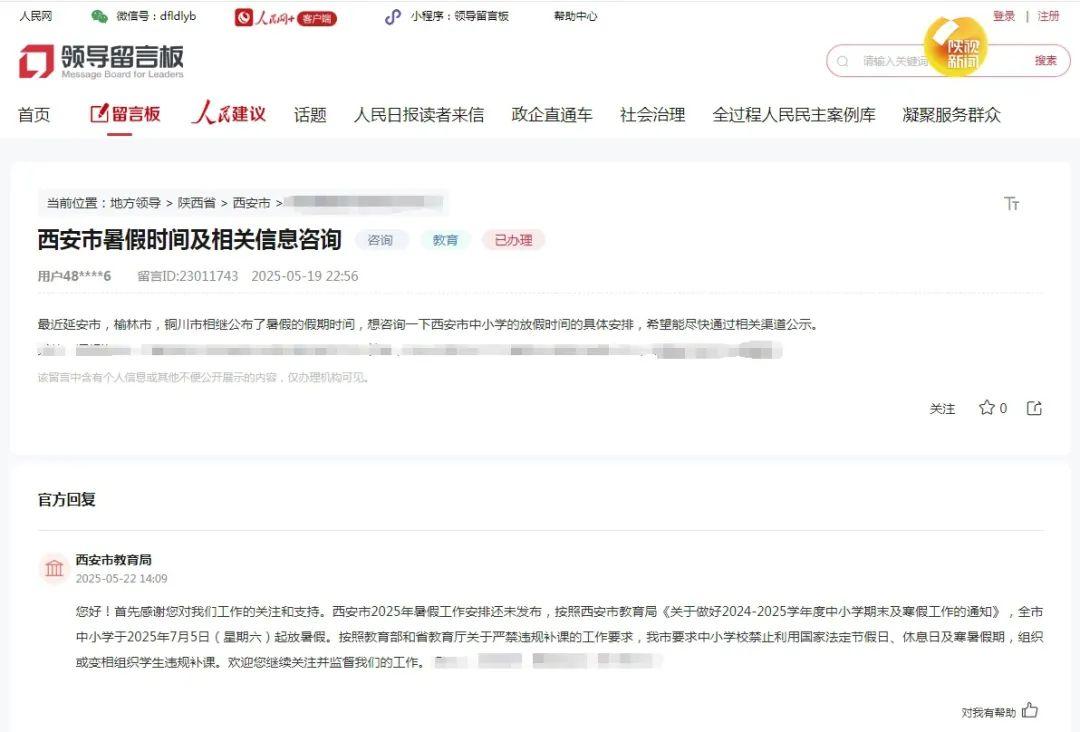
Task: Click the reply time 2025-05-22 14:09
Action: pyautogui.click(x=121, y=578)
